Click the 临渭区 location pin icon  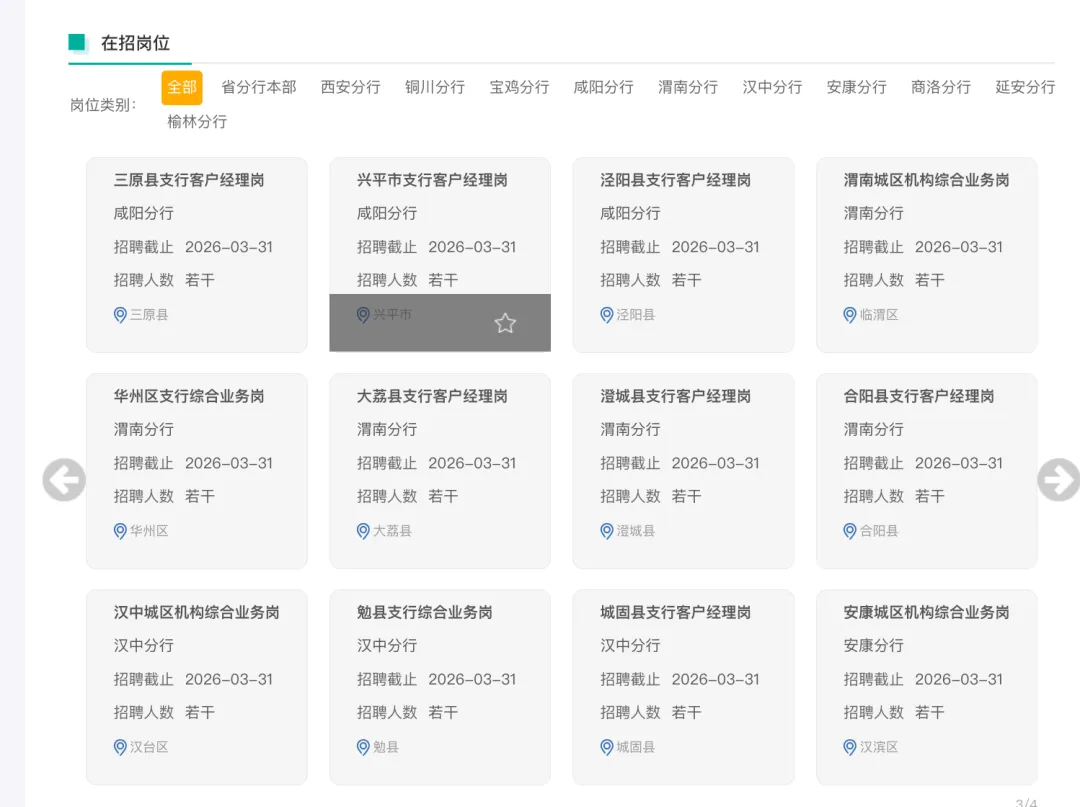850,315
